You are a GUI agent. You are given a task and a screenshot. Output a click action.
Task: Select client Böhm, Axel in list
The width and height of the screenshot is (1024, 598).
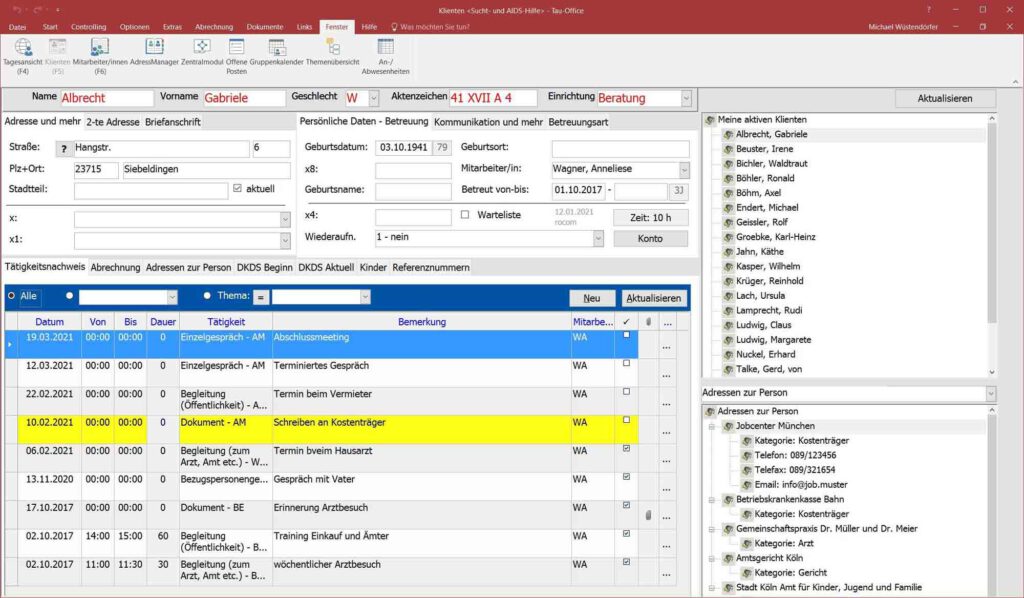[758, 193]
